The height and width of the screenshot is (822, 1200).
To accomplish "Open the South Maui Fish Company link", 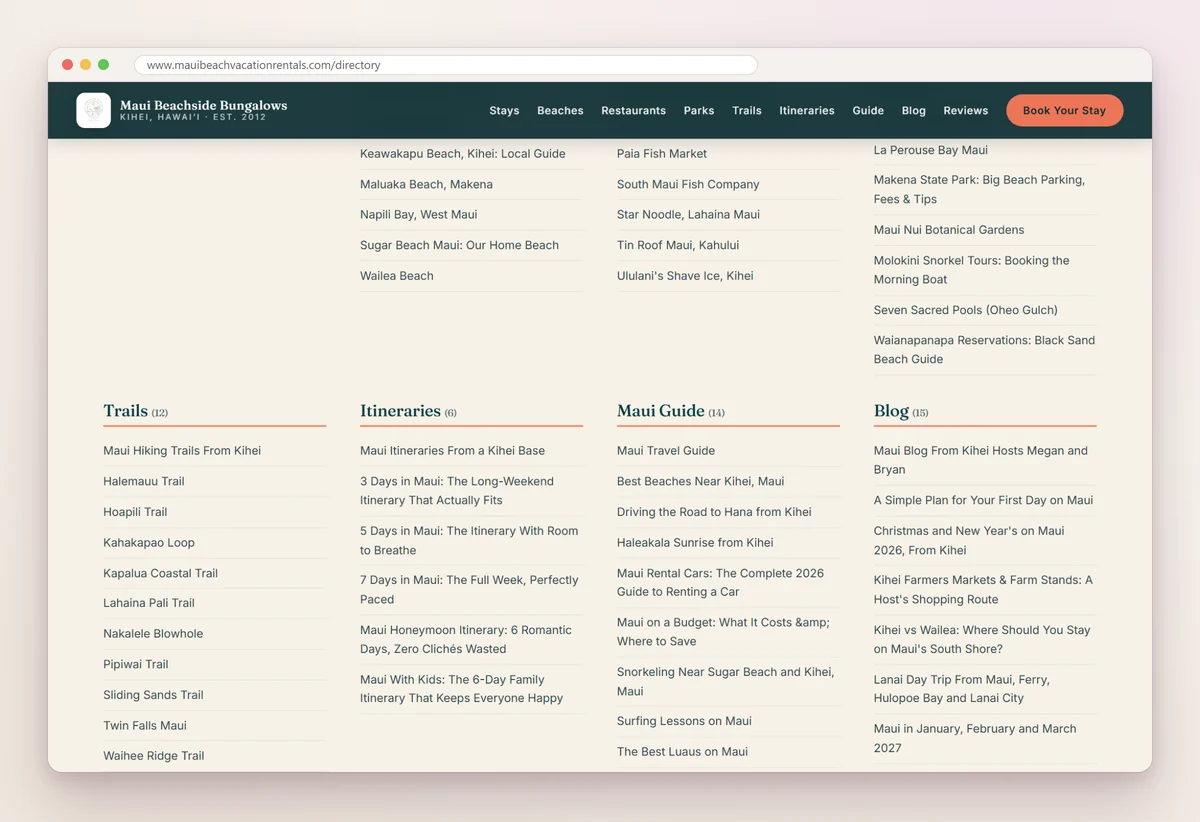I will 688,184.
